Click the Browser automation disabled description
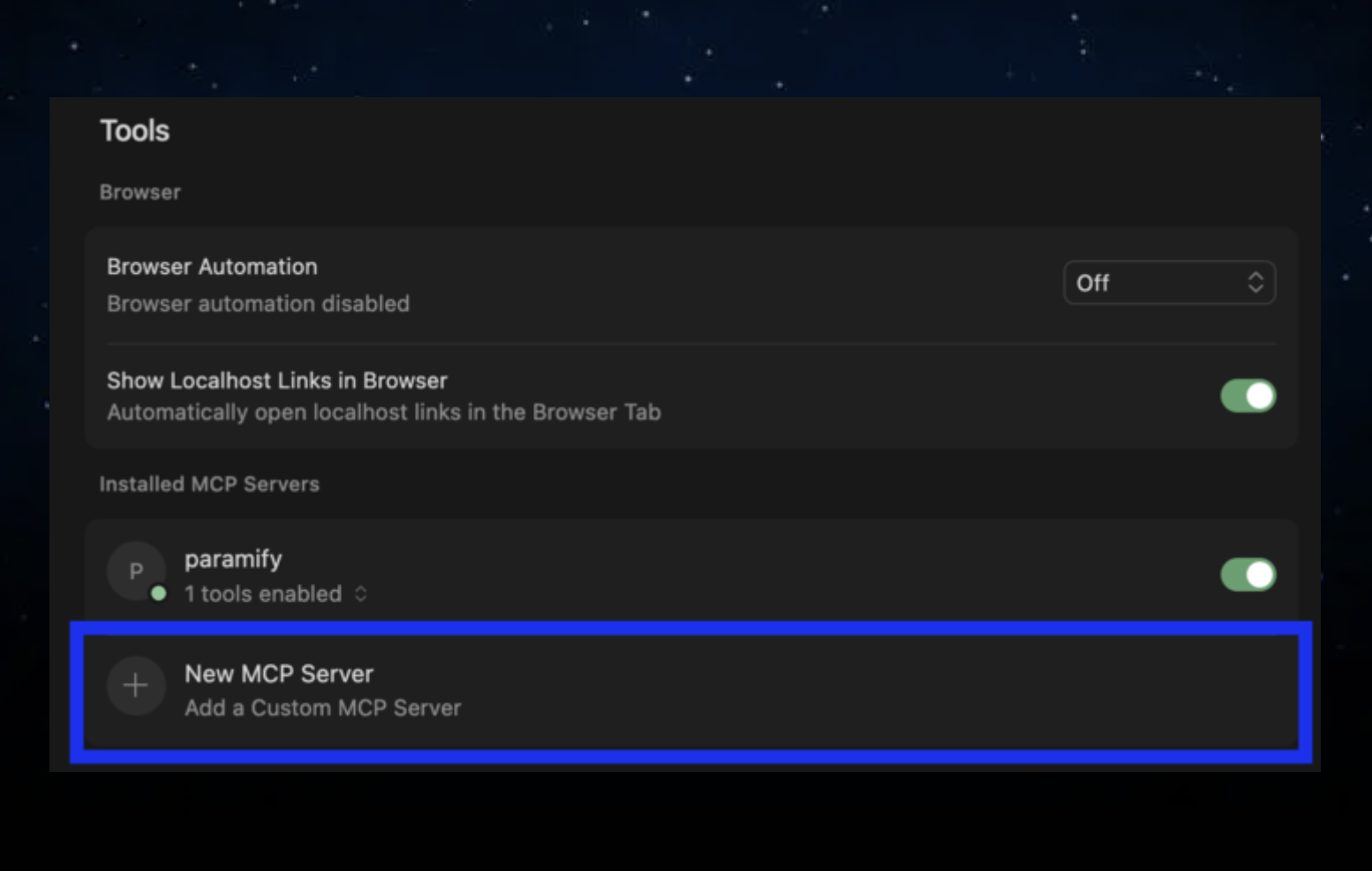 point(258,304)
